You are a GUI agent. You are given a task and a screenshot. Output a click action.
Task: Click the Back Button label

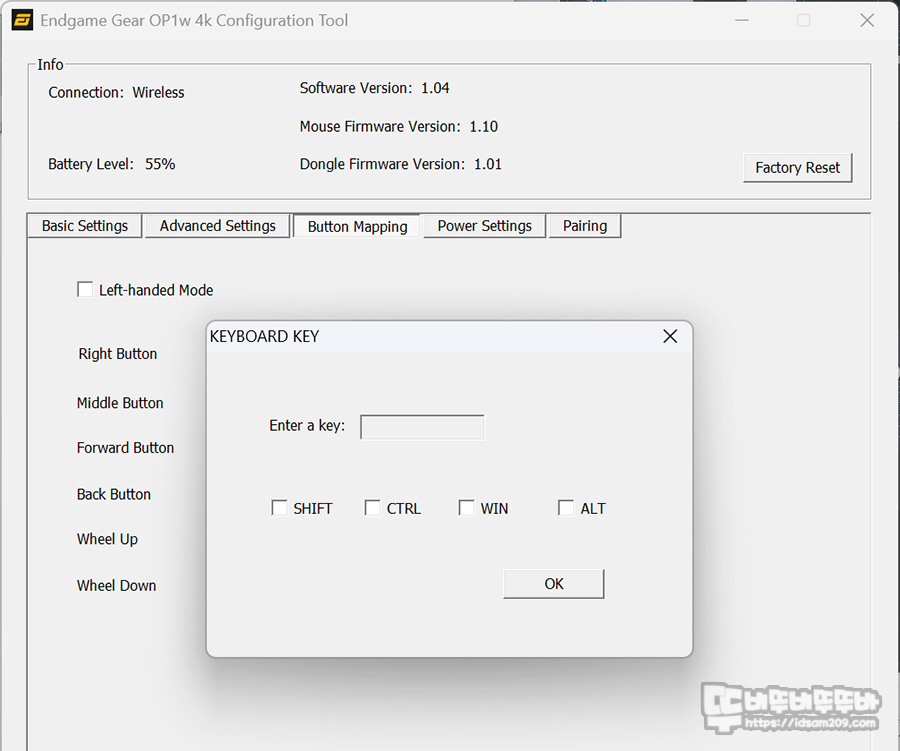114,494
